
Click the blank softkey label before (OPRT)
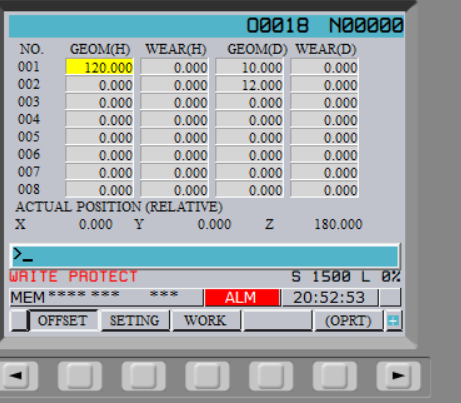(277, 321)
